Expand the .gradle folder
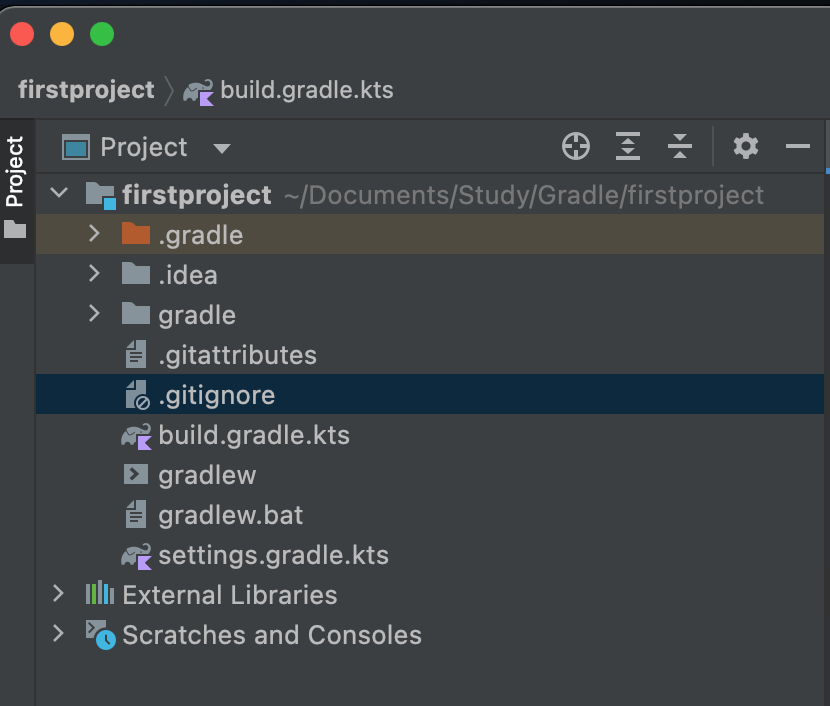Viewport: 830px width, 706px height. (94, 233)
